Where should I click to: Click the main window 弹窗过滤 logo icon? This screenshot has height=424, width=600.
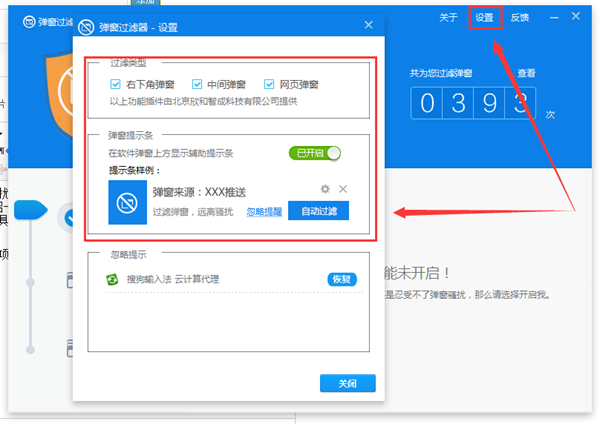(29, 22)
